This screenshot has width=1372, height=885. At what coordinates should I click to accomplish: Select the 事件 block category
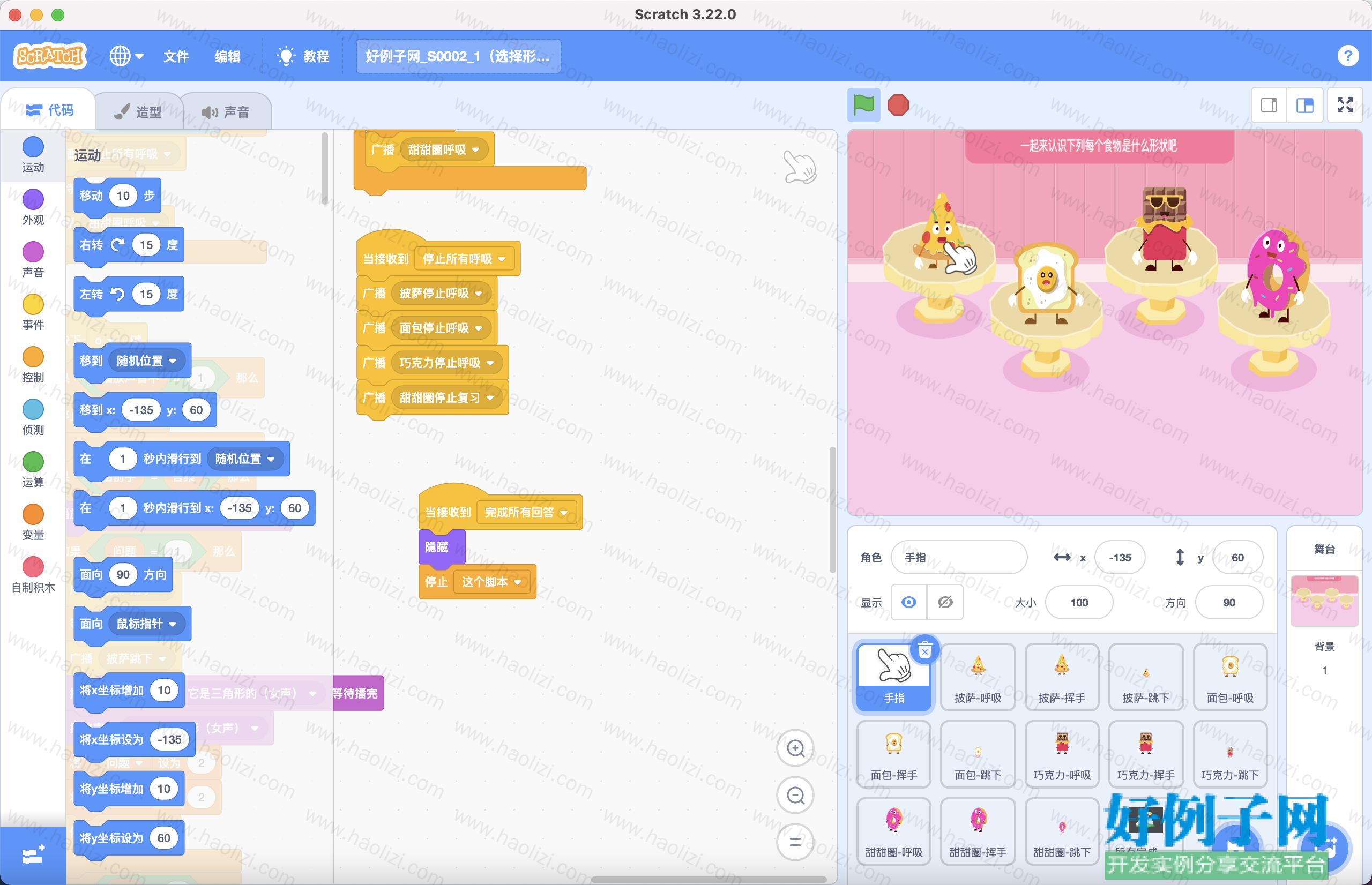point(33,313)
